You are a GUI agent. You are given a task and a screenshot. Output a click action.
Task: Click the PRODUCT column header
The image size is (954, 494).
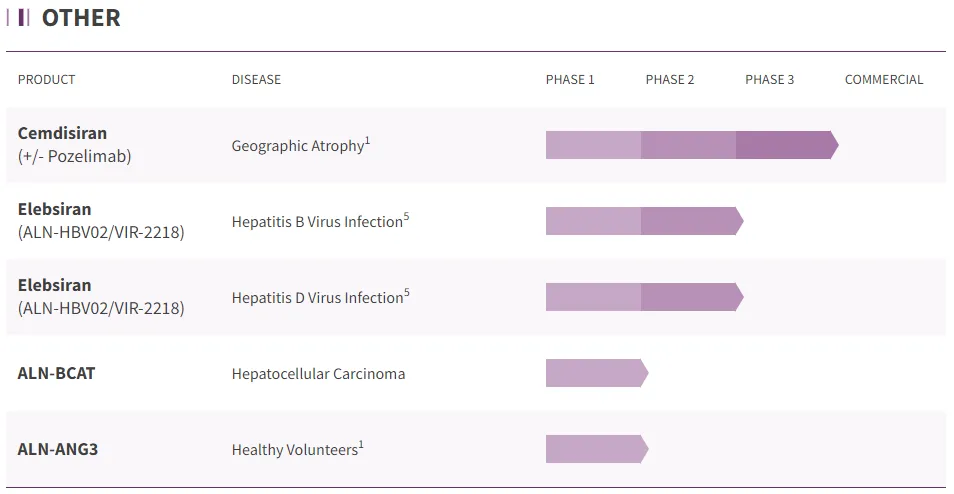tap(47, 80)
